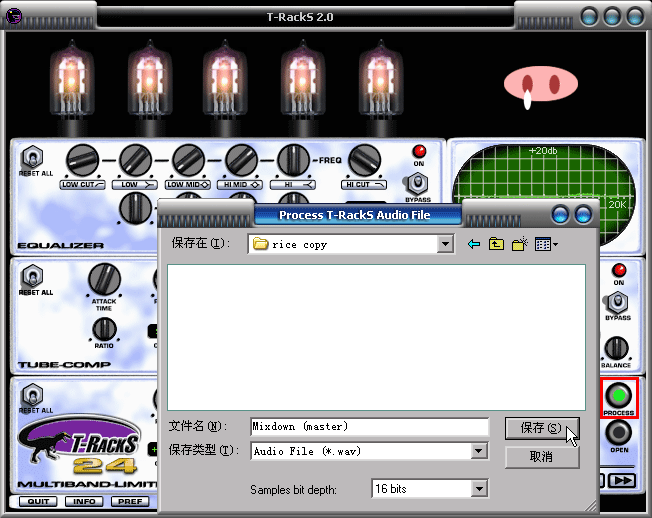Click the first glowing vacuum tube
The height and width of the screenshot is (518, 652).
[x=72, y=79]
